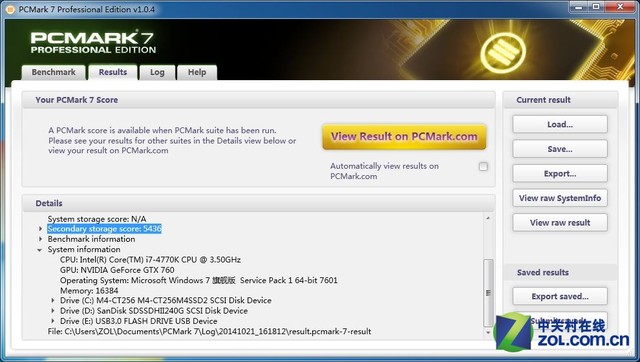Screen dimensions: 640x362
Task: Select the File: result.pcmark-7-result path row
Action: coord(209,331)
